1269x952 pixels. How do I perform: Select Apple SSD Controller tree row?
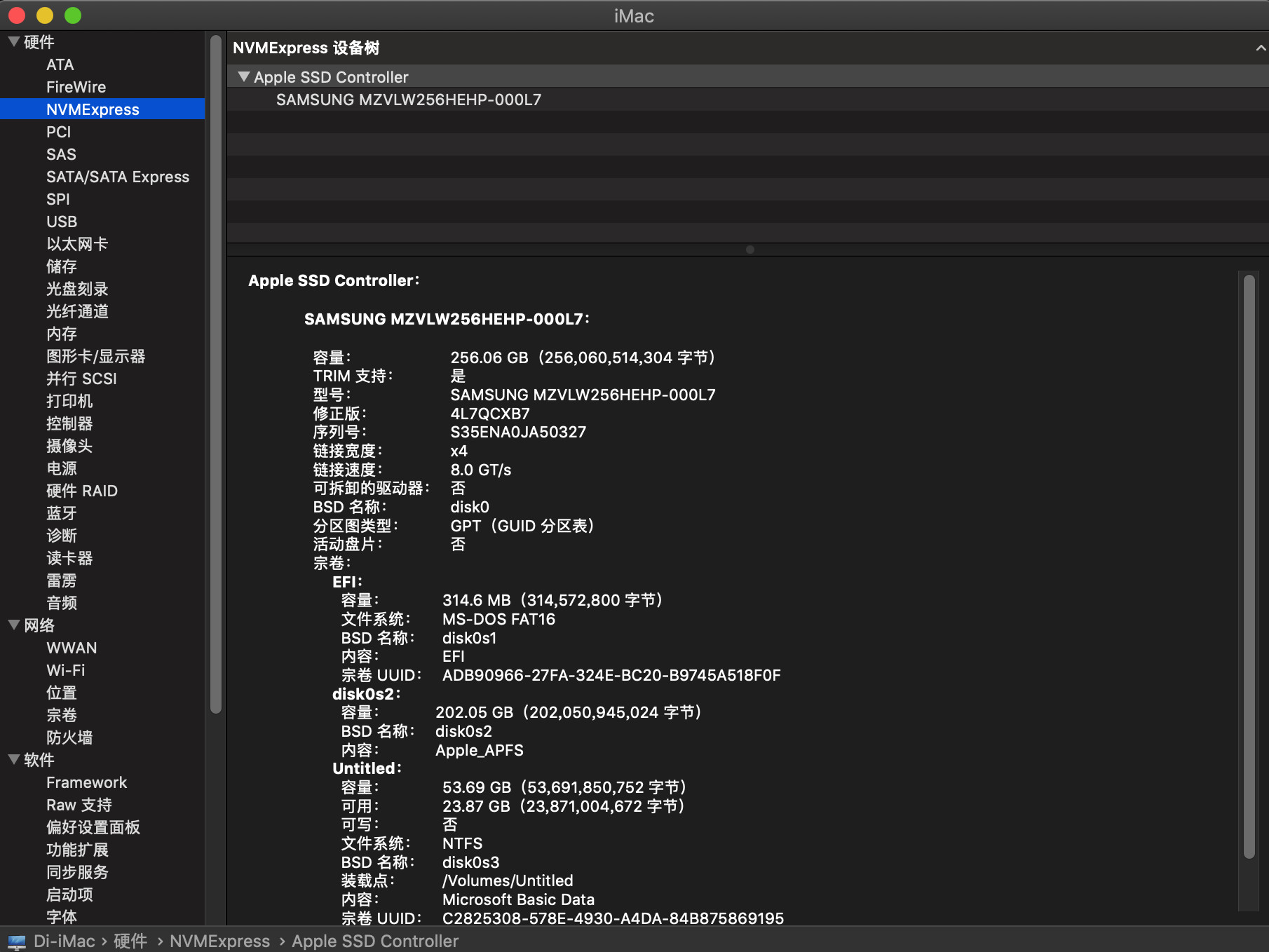point(748,77)
